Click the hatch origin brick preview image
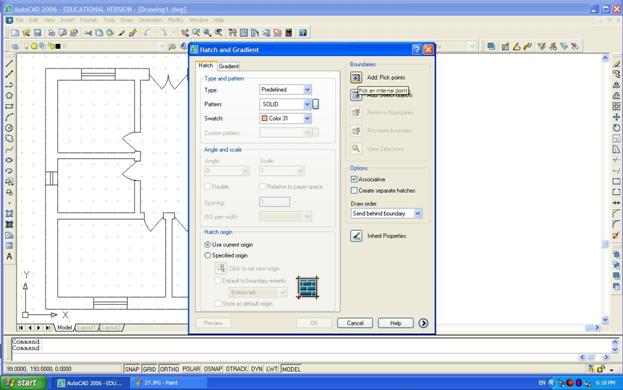This screenshot has width=623, height=390. (x=308, y=288)
